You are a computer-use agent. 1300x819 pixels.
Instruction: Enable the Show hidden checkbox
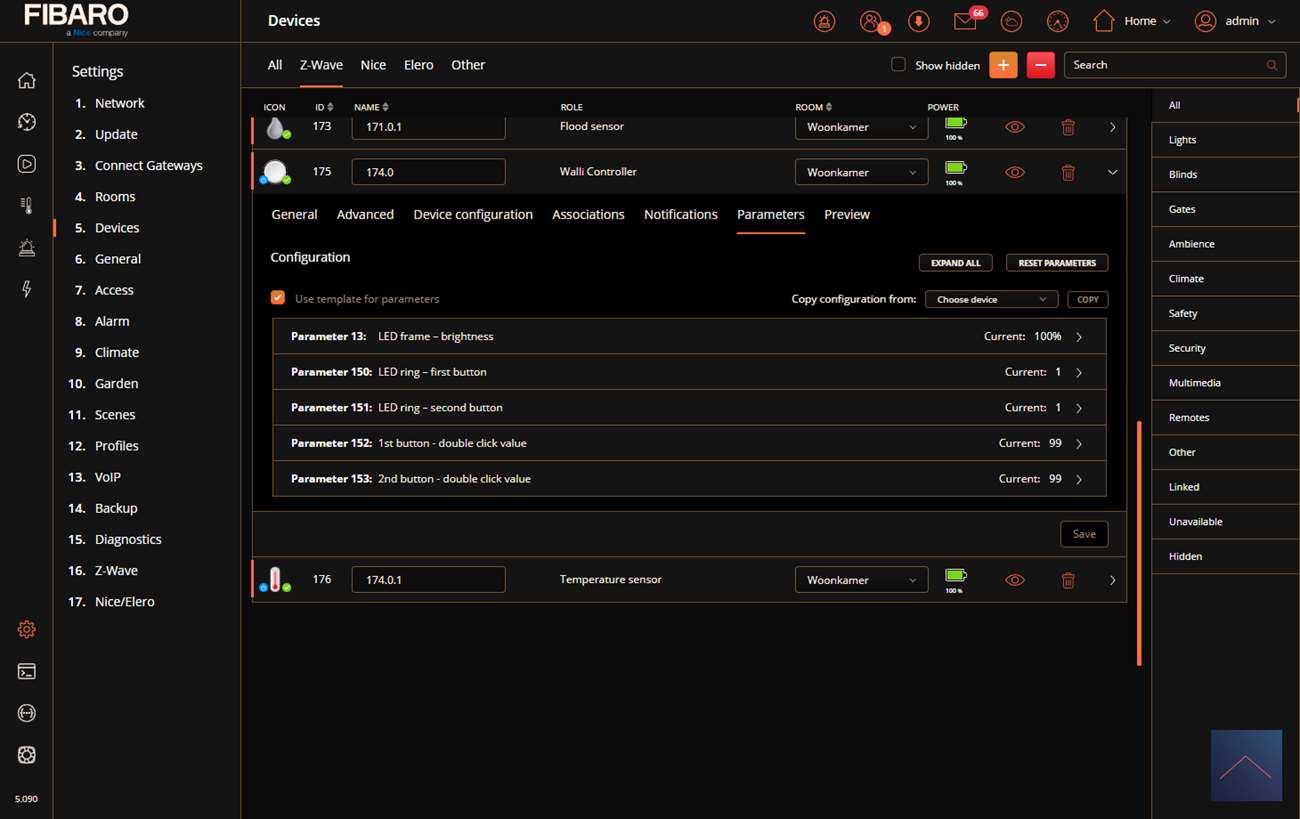(x=898, y=65)
